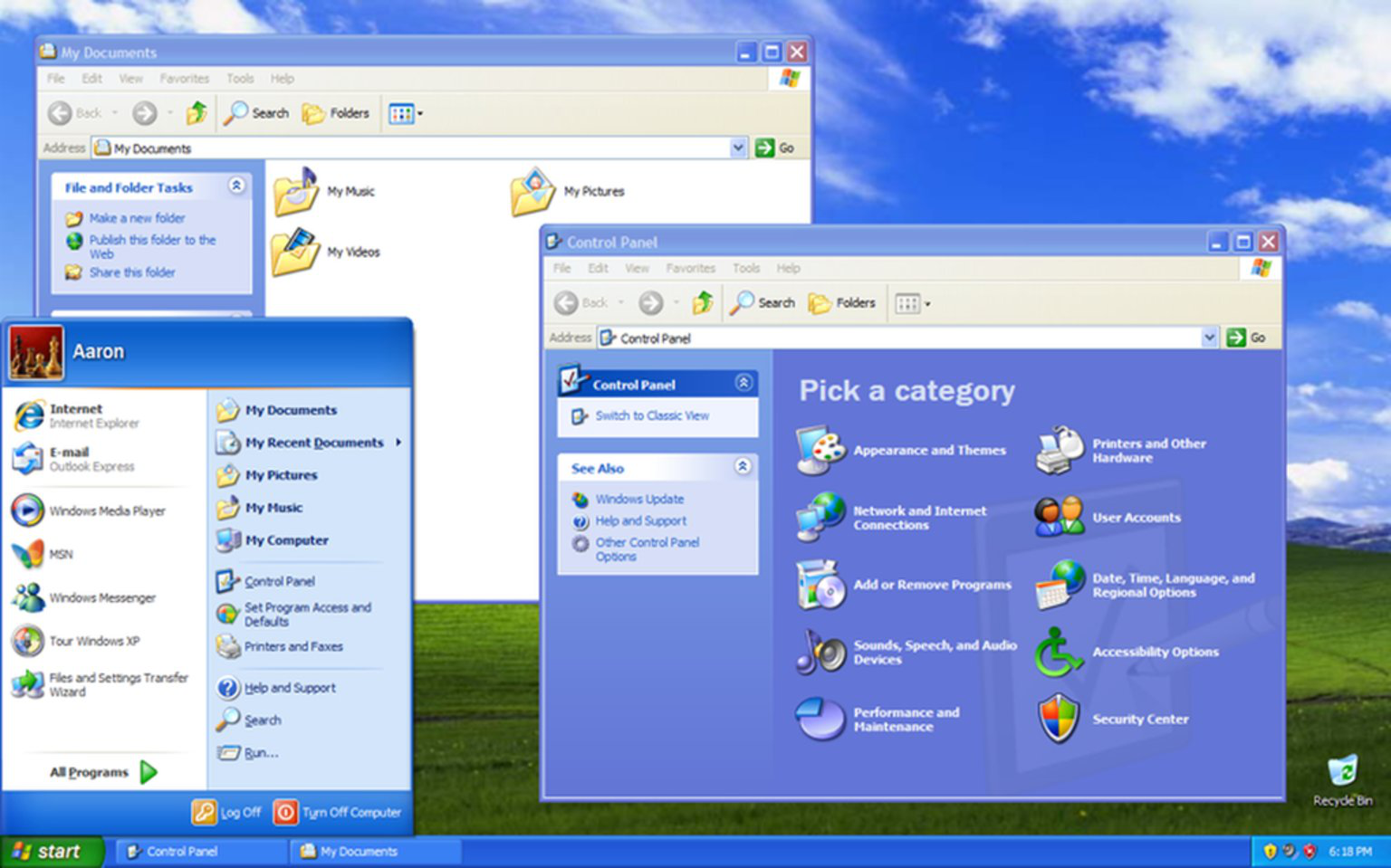Viewport: 1391px width, 868px height.
Task: Open Add or Remove Programs
Action: click(x=933, y=585)
